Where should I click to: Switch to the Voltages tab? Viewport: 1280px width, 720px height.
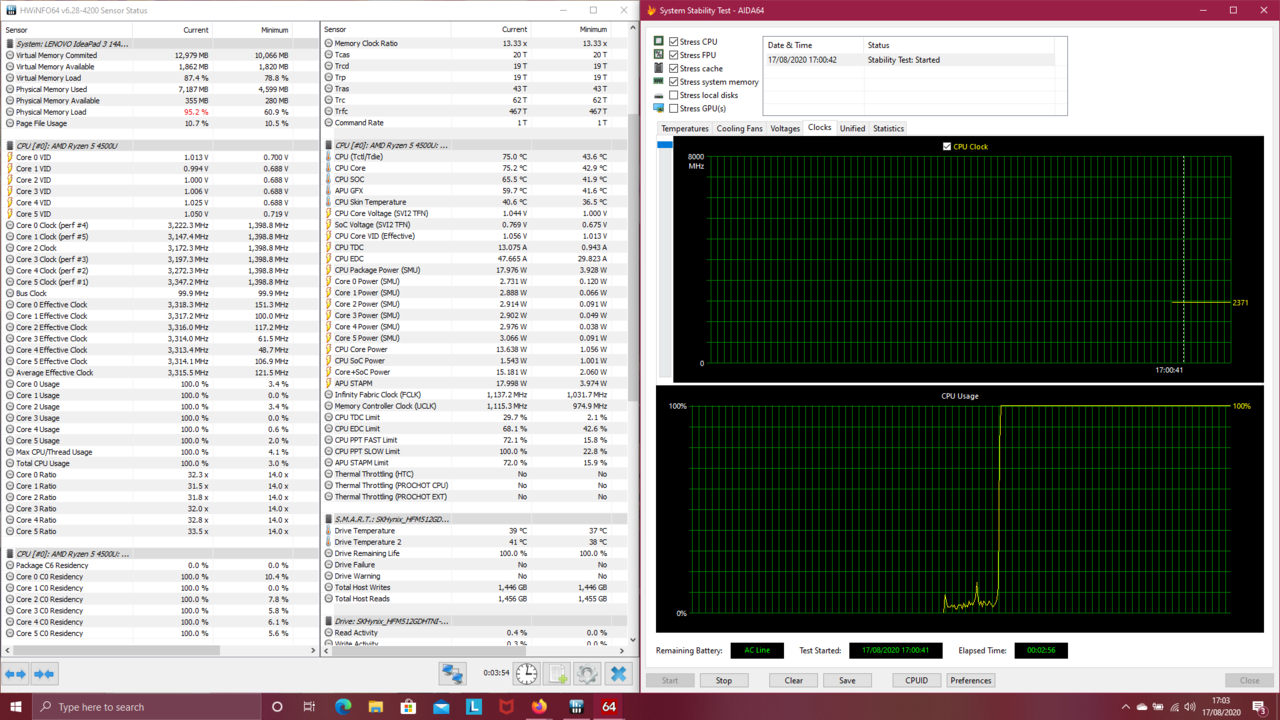tap(785, 128)
